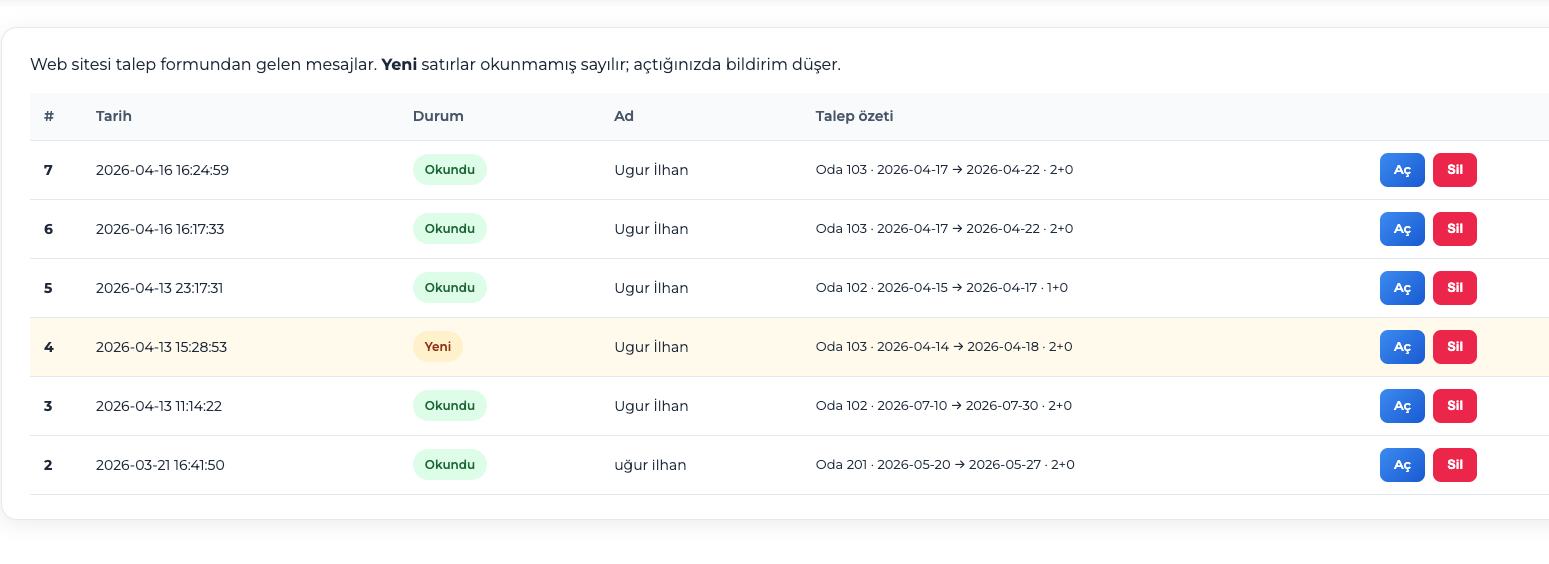Open the unread Yeni request row

pos(1401,347)
